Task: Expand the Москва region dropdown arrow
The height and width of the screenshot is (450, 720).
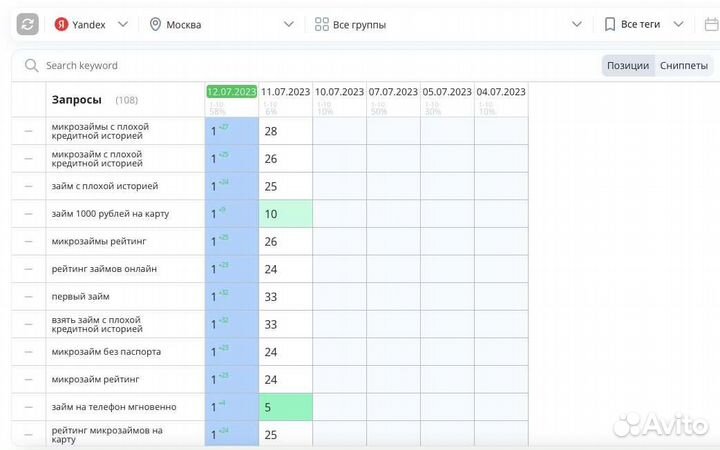Action: coord(288,24)
